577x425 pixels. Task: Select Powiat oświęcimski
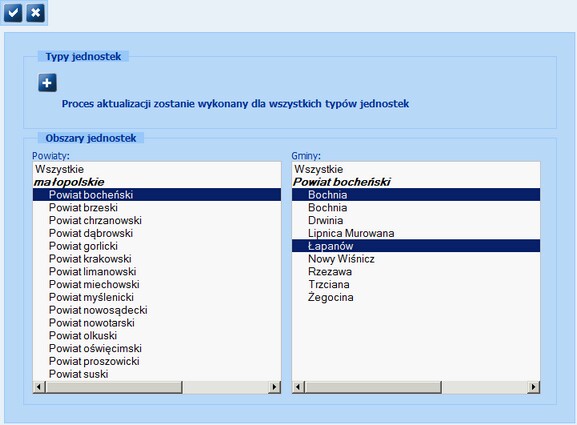click(x=157, y=348)
